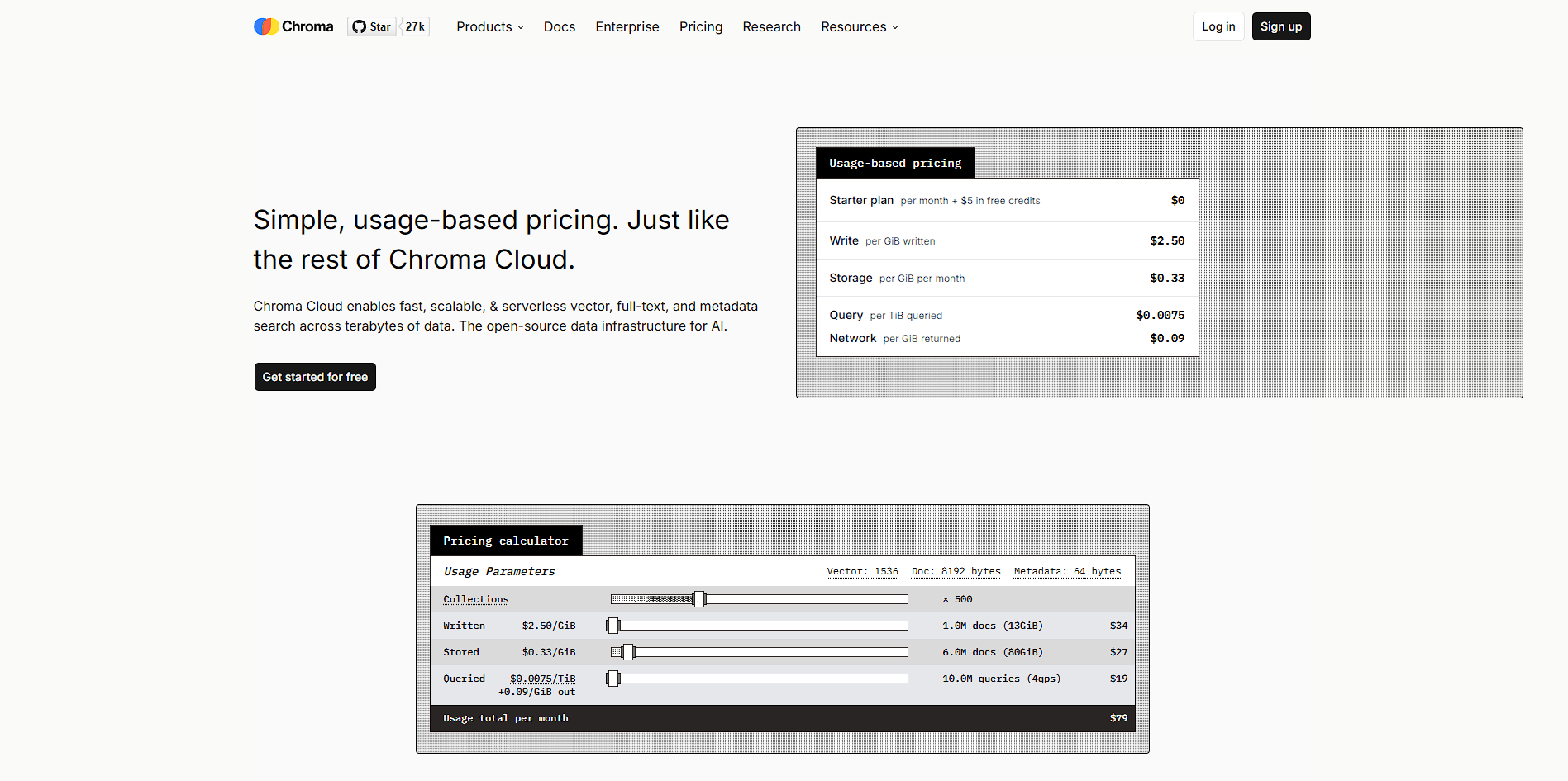Click the Chroma logo icon

click(266, 26)
